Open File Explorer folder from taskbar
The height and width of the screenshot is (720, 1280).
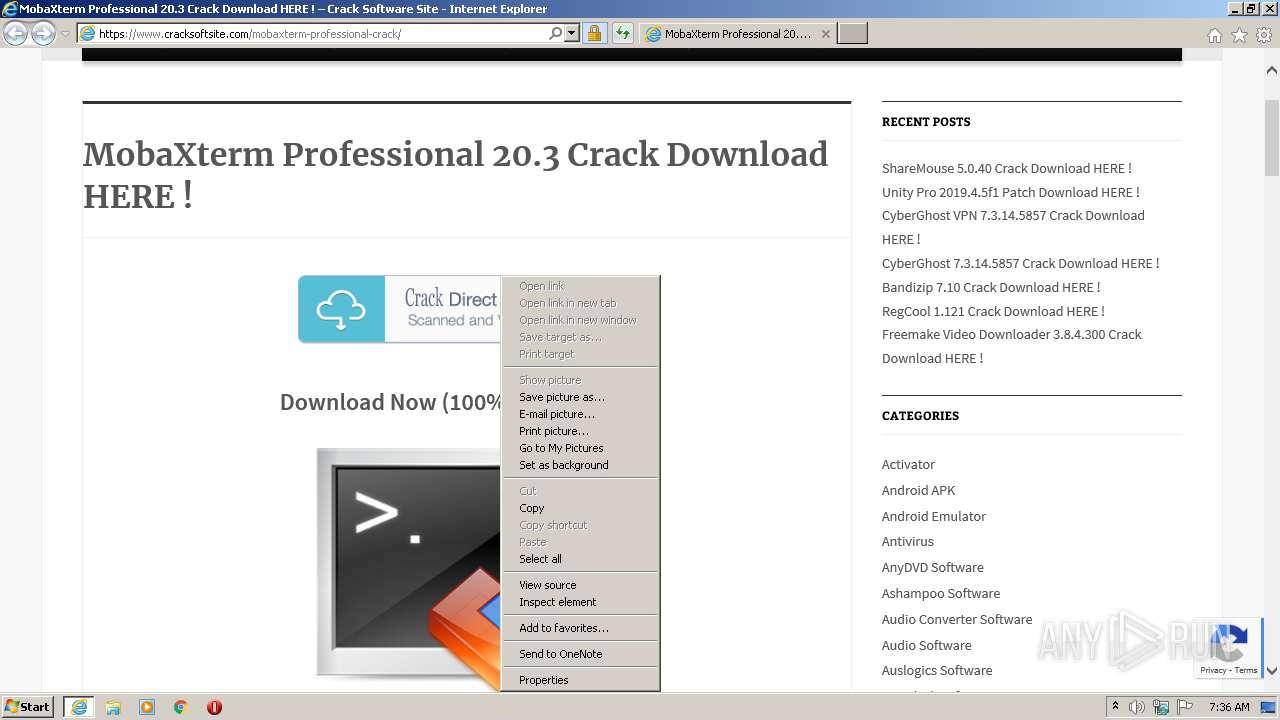(x=113, y=707)
